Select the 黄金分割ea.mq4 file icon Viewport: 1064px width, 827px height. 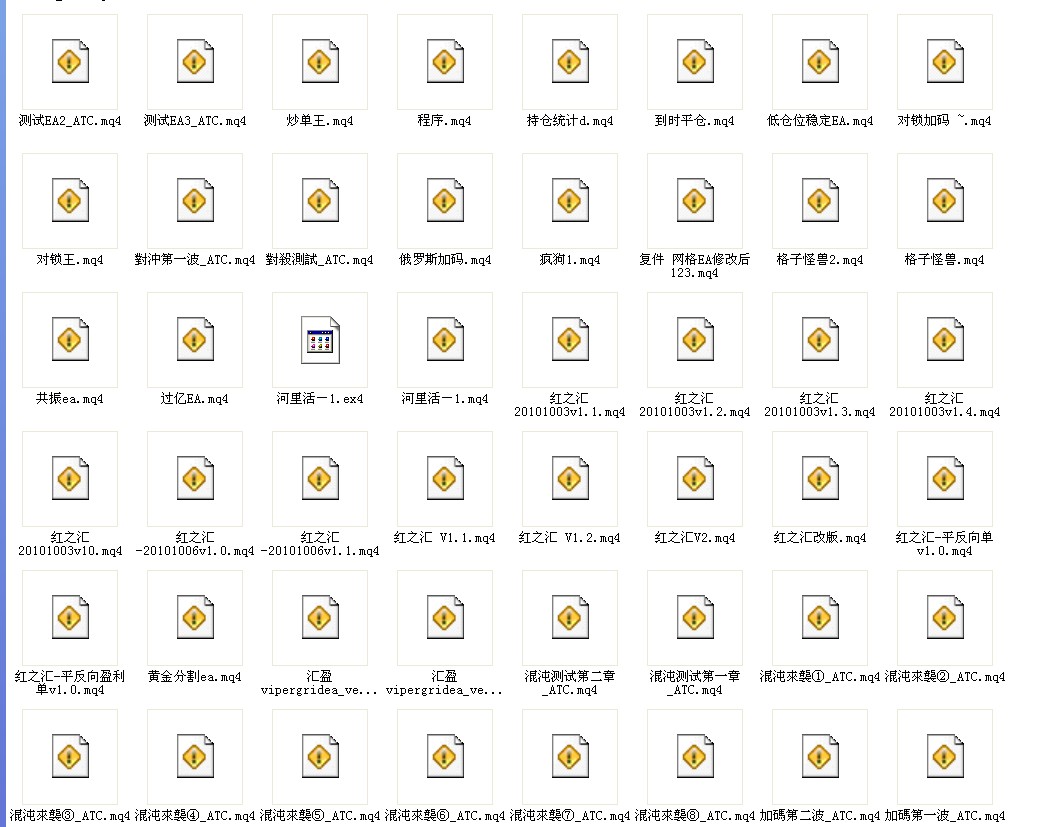point(195,618)
